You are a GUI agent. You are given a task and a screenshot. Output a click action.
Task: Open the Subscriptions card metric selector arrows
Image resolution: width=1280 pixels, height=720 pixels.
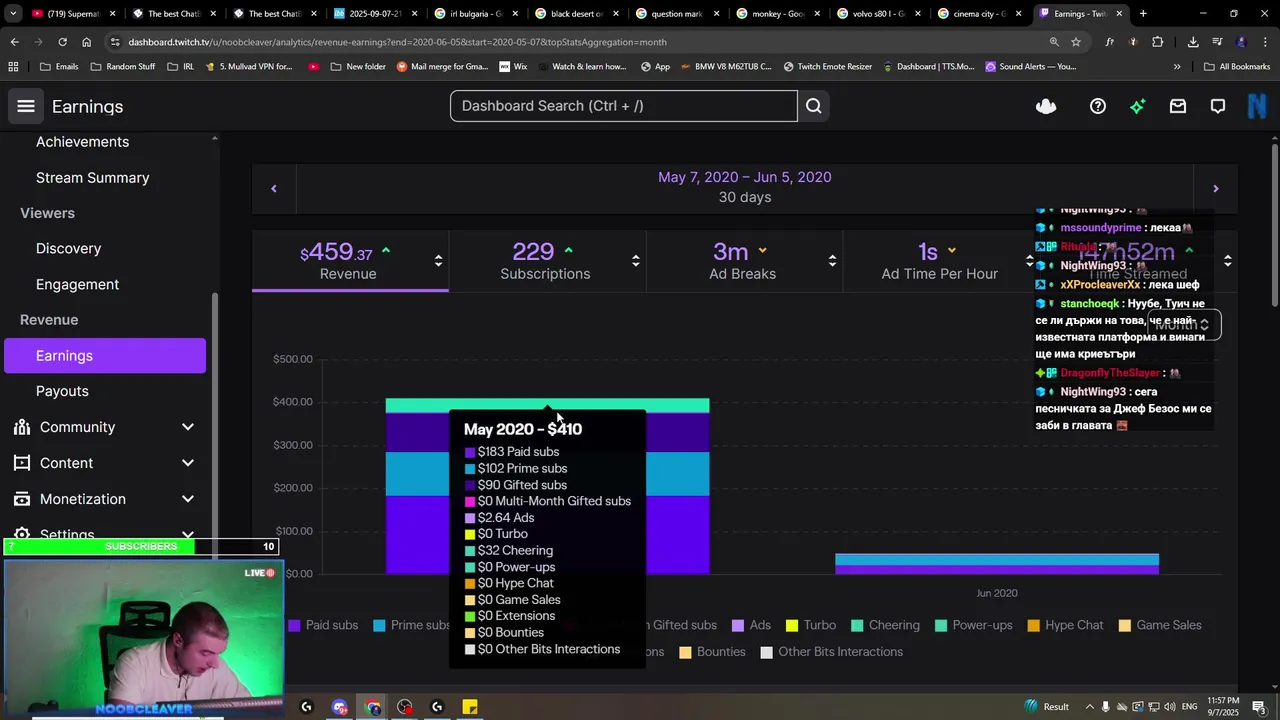[635, 261]
